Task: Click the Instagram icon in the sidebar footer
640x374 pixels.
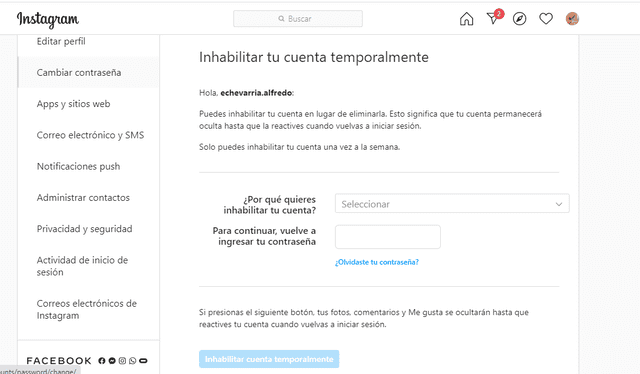Action: 122,361
